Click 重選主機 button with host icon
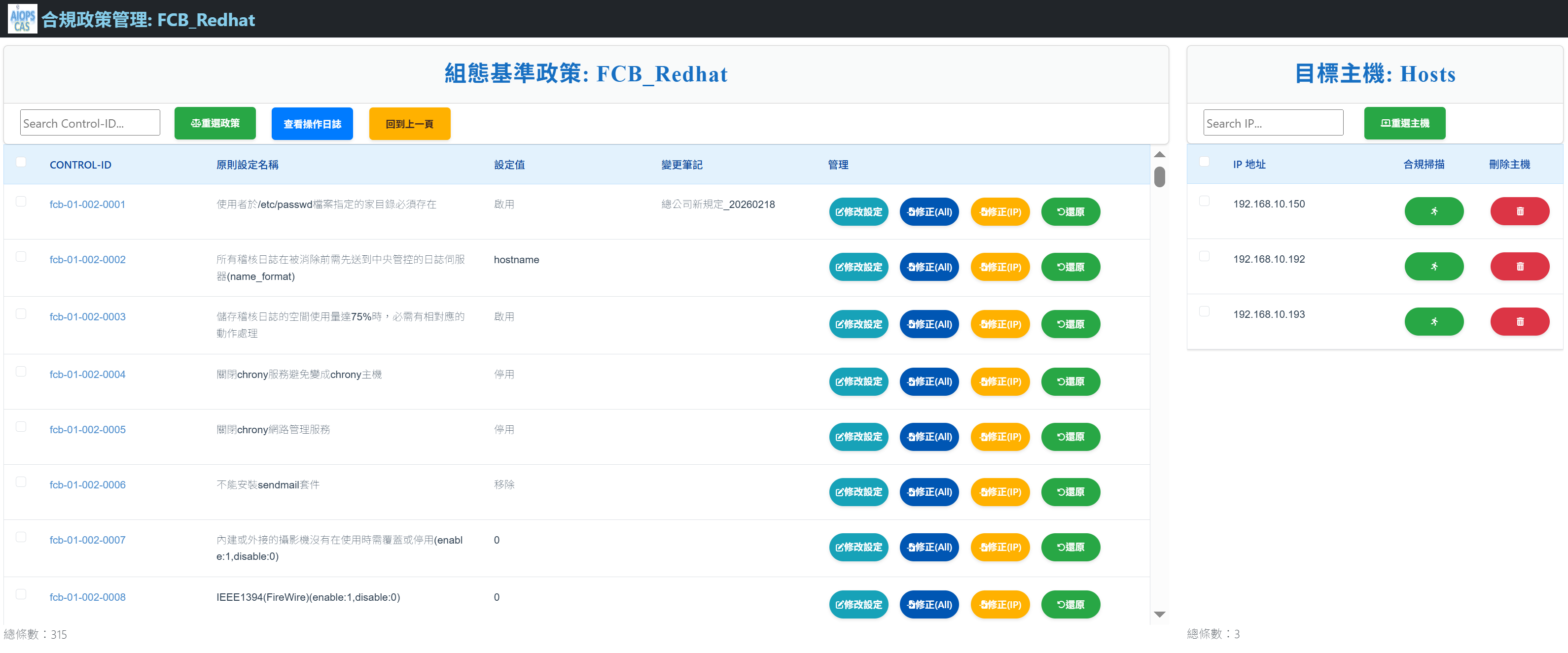This screenshot has width=1568, height=653. point(1404,124)
